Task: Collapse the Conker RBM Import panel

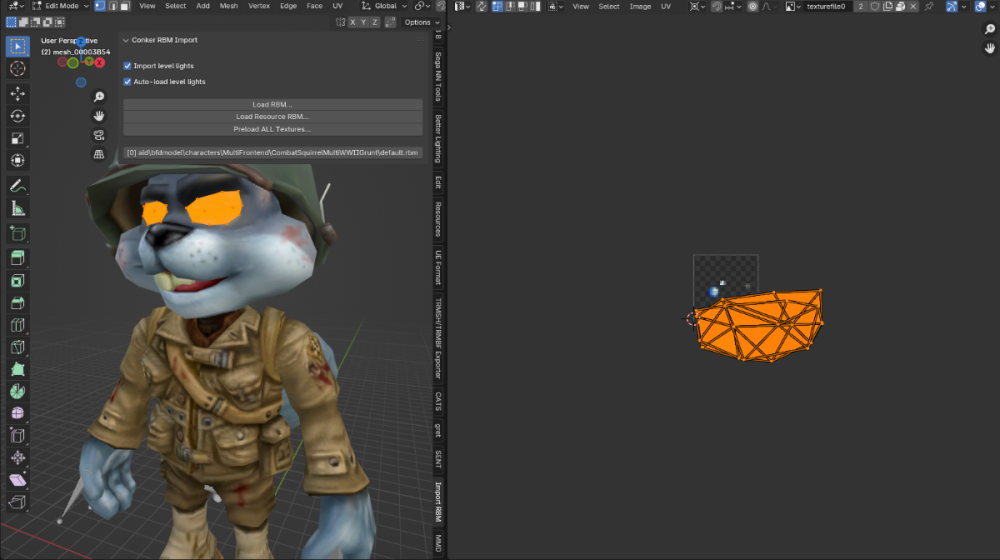Action: coord(126,40)
